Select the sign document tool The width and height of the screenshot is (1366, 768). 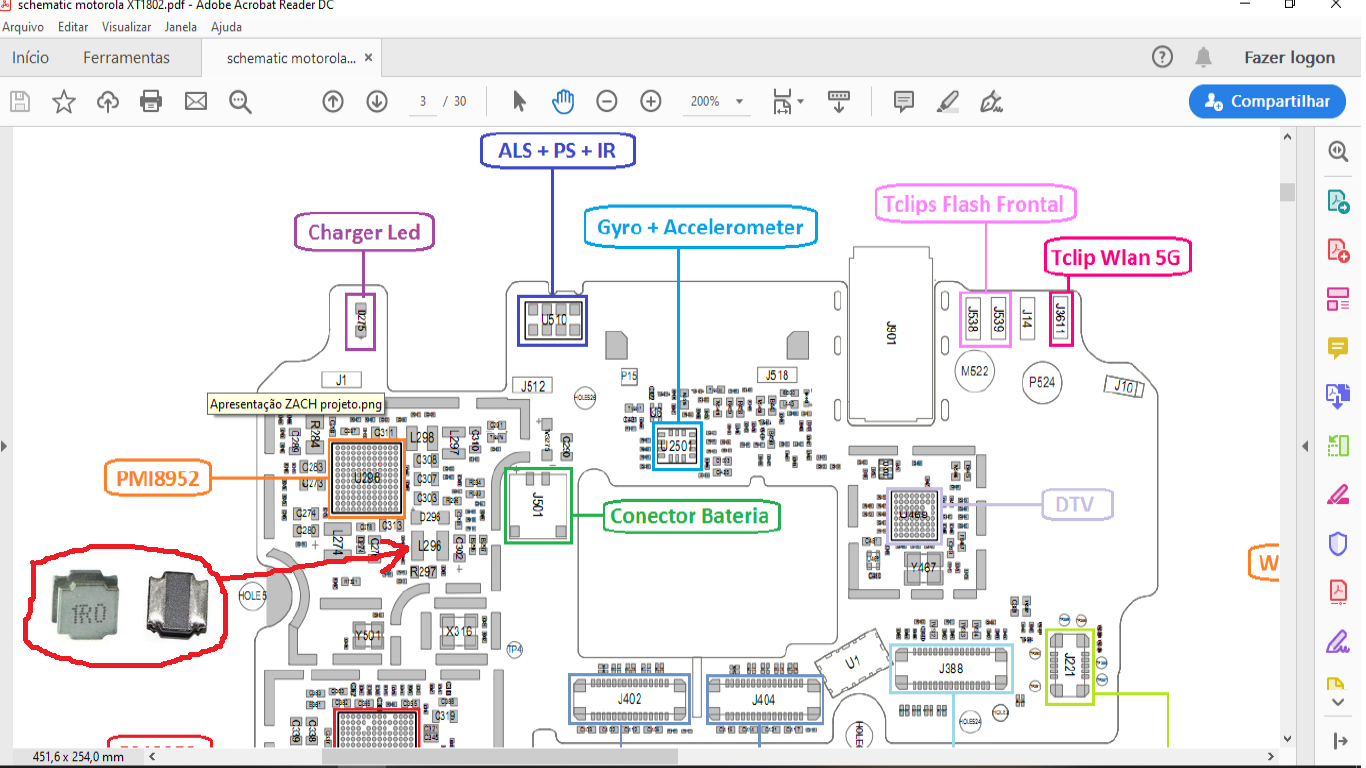(992, 101)
